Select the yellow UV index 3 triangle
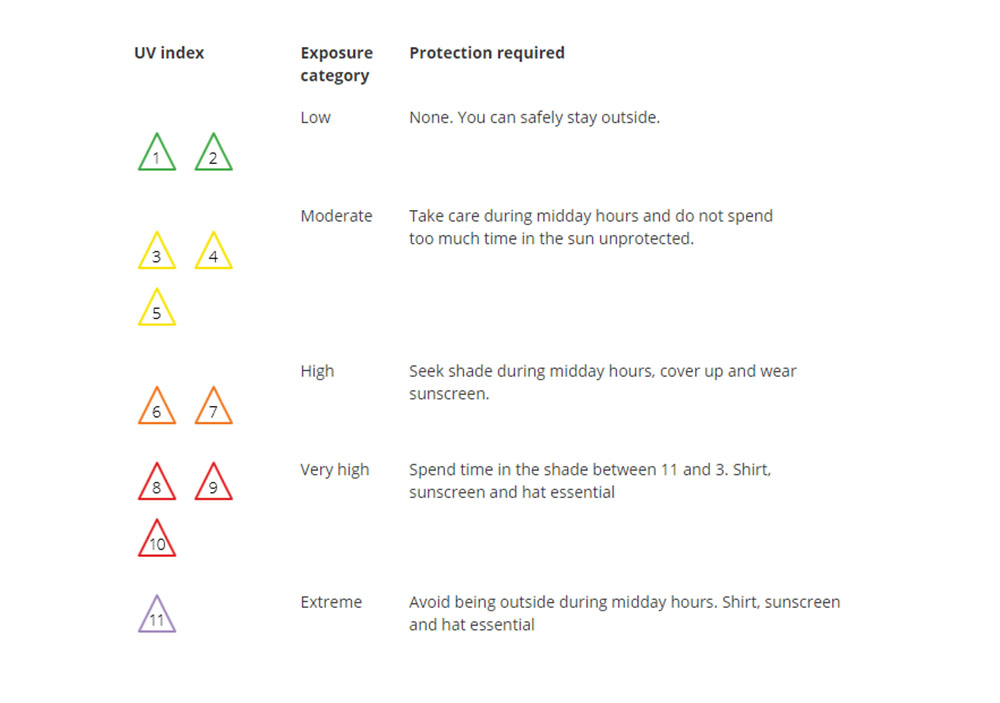 (157, 251)
